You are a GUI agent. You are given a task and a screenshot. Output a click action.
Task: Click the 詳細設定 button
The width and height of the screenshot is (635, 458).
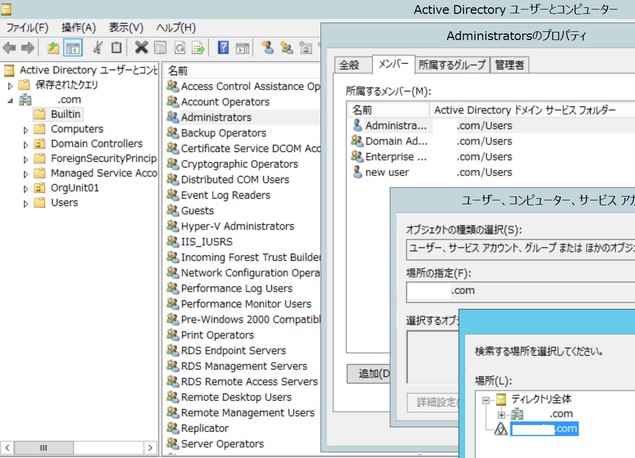coord(434,402)
